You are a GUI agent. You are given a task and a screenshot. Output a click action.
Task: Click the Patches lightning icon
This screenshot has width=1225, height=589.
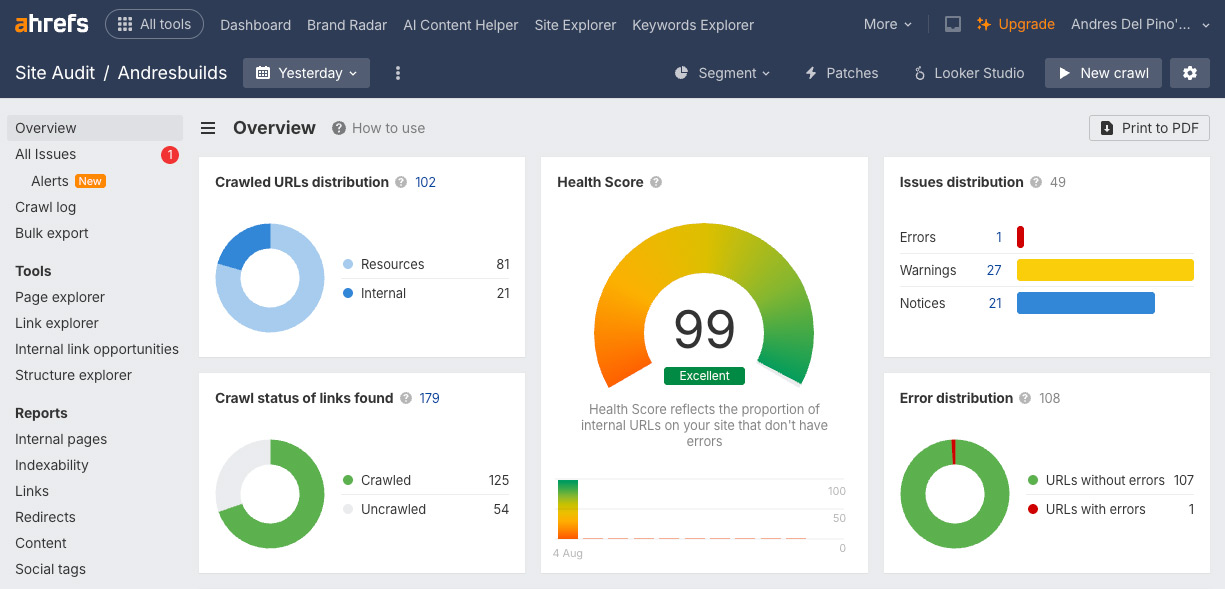(x=812, y=73)
